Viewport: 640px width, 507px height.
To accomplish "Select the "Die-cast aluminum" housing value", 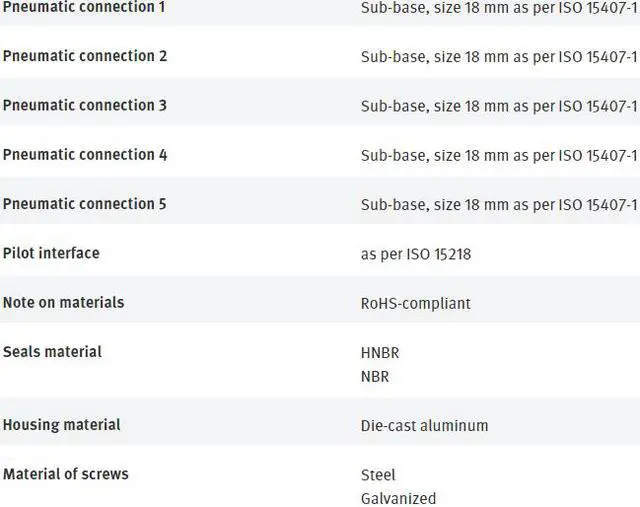I will pos(424,426).
